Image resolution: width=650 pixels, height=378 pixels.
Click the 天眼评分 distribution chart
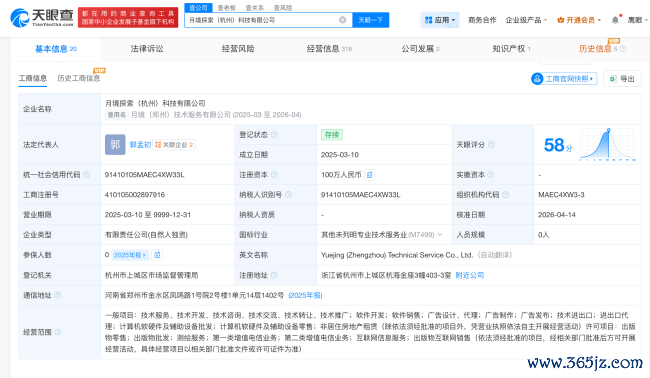608,145
